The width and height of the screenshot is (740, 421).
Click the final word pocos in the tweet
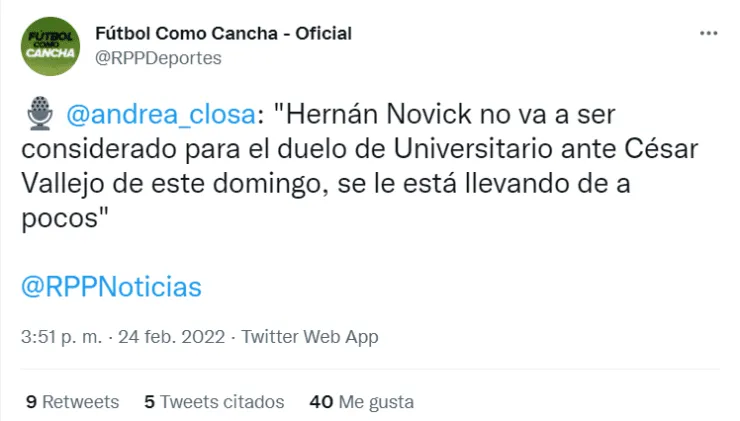(59, 221)
